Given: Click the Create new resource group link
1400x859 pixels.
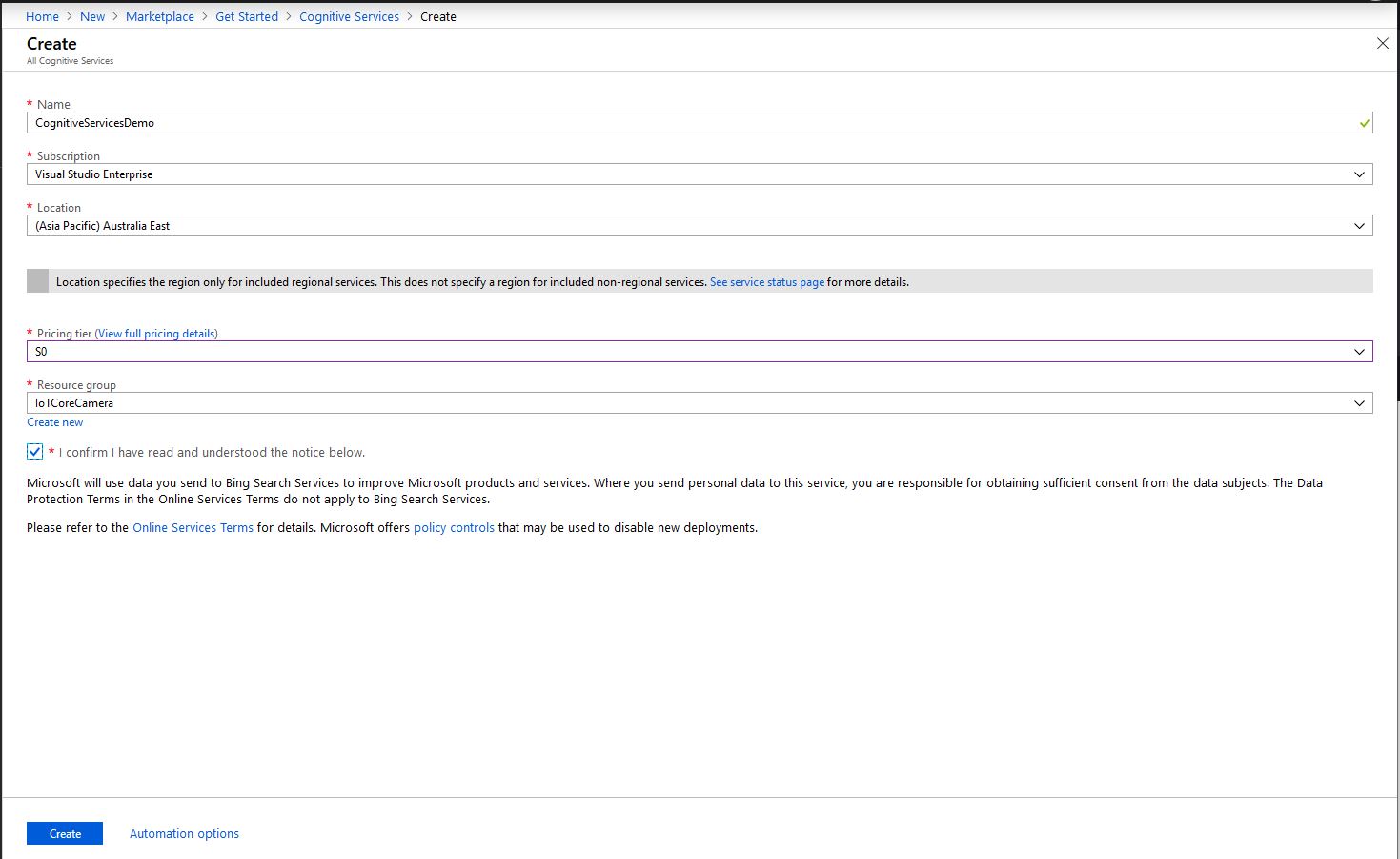Looking at the screenshot, I should (54, 422).
